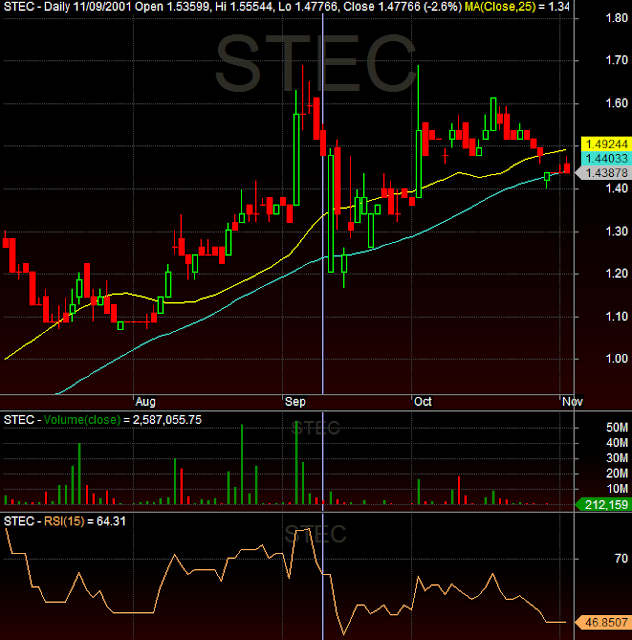Screen dimensions: 632x640
Task: Click the 10M volume axis label
Action: click(617, 489)
